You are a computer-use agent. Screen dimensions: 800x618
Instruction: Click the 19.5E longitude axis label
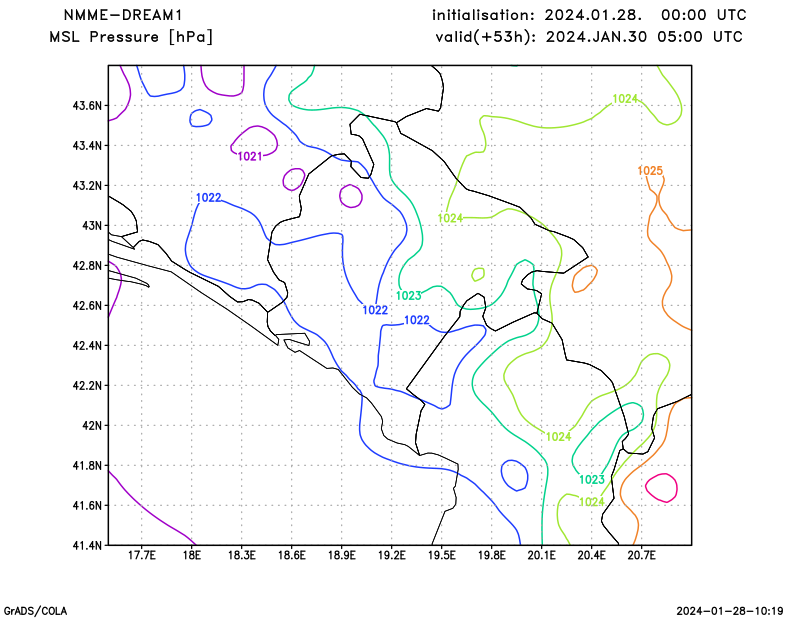441,555
